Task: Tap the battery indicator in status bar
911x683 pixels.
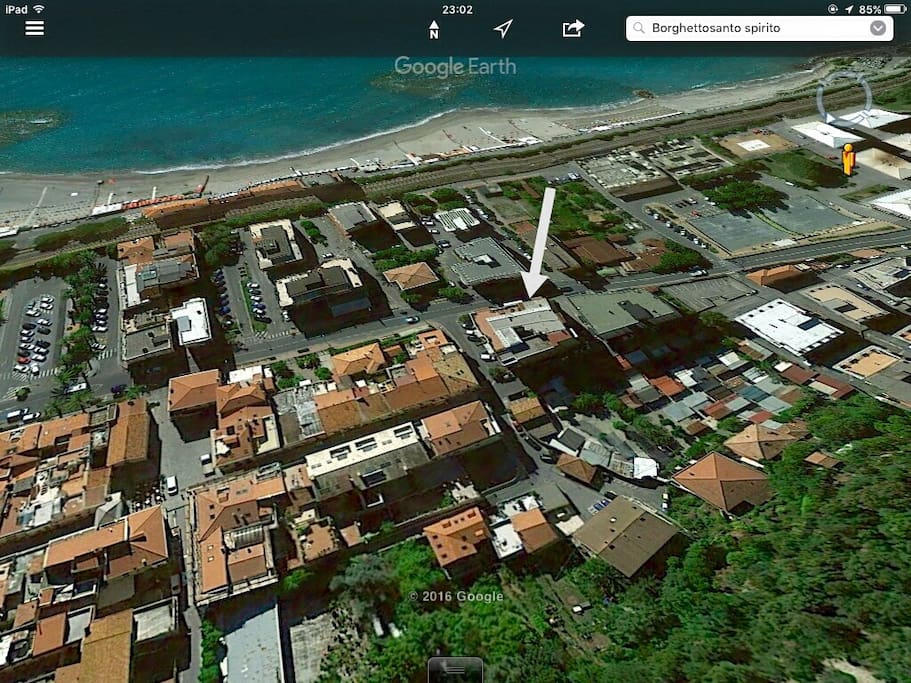Action: tap(895, 9)
